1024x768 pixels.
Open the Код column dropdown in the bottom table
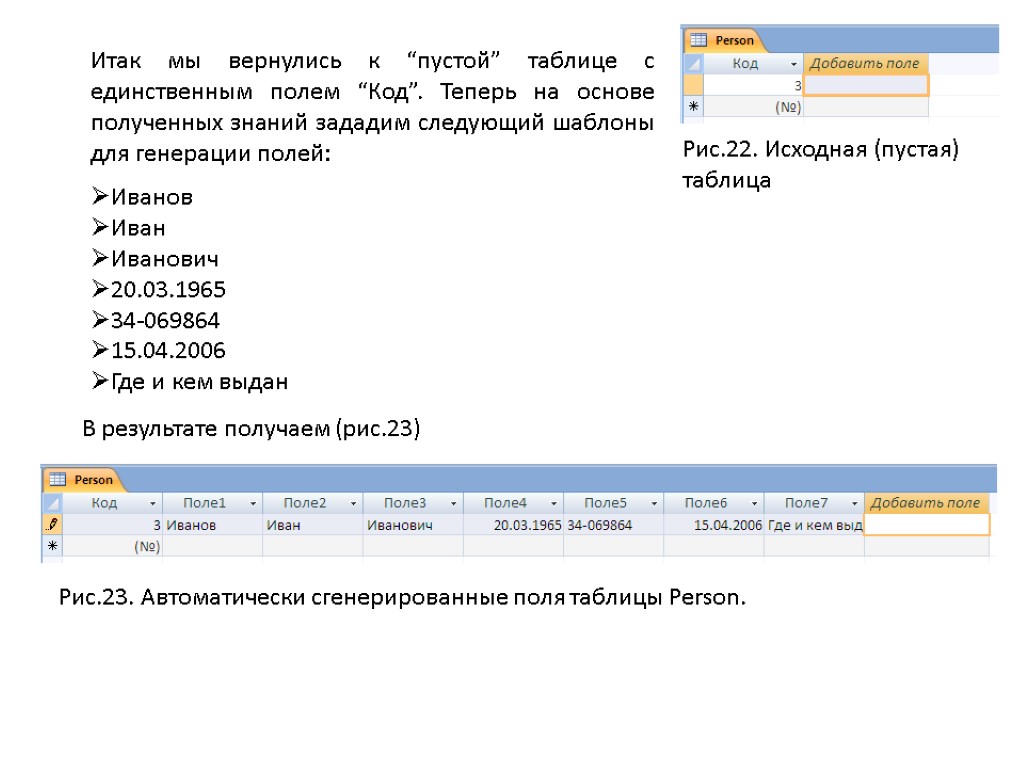tap(153, 504)
